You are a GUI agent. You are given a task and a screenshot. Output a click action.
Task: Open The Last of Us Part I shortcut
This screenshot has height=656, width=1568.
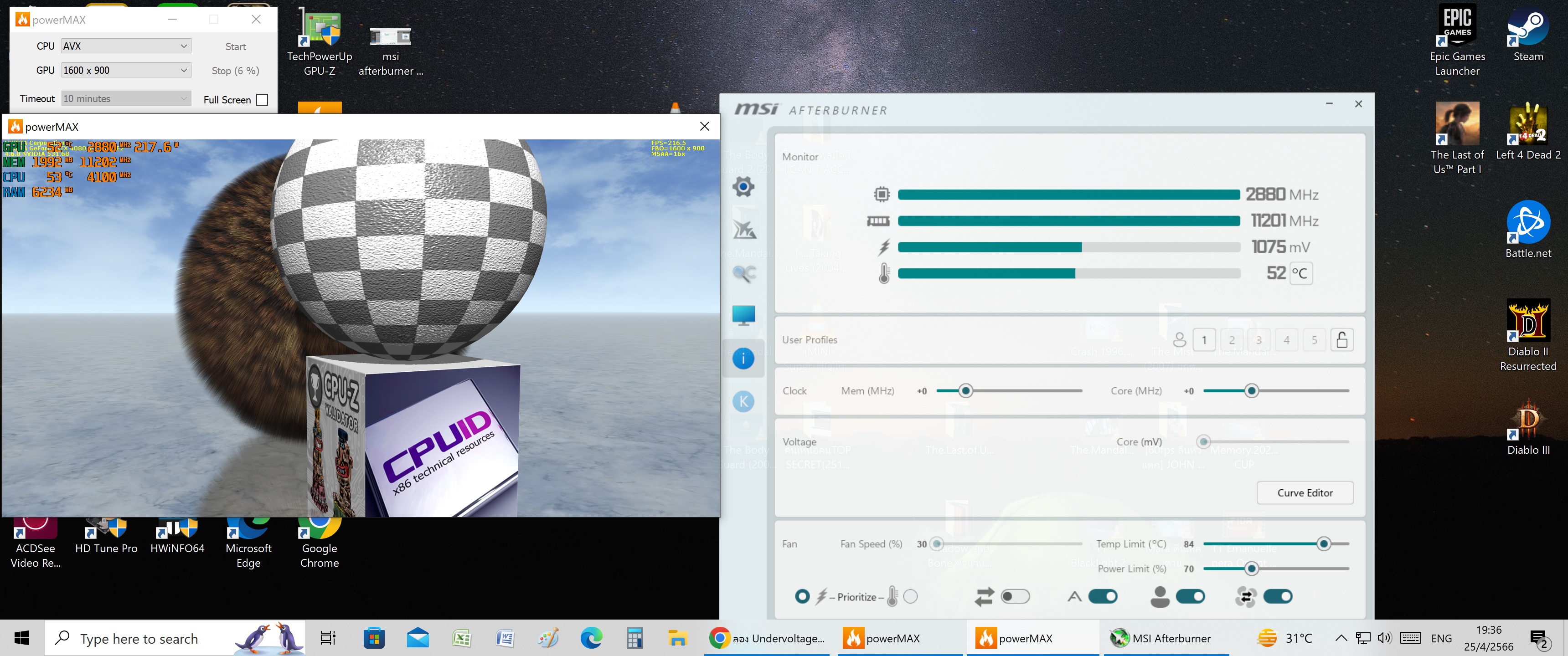(1457, 139)
